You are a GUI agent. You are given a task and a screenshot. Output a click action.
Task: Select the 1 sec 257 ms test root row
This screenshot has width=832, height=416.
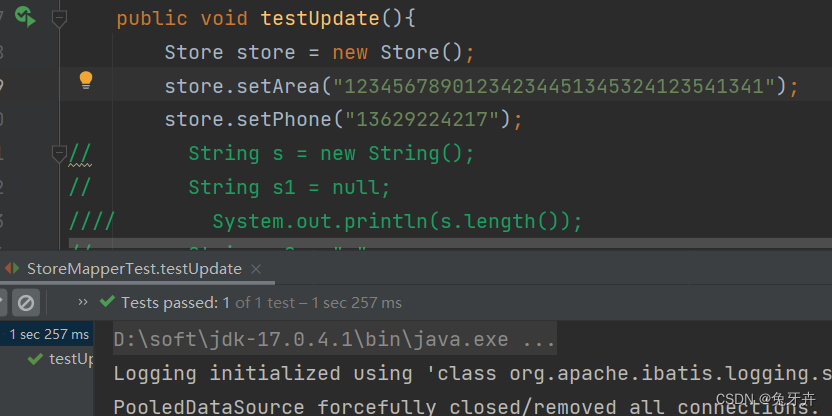point(47,334)
